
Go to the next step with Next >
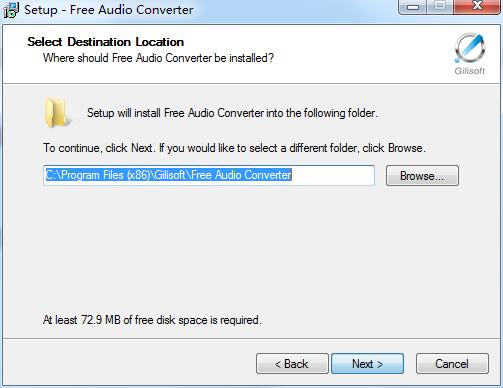[x=367, y=364]
